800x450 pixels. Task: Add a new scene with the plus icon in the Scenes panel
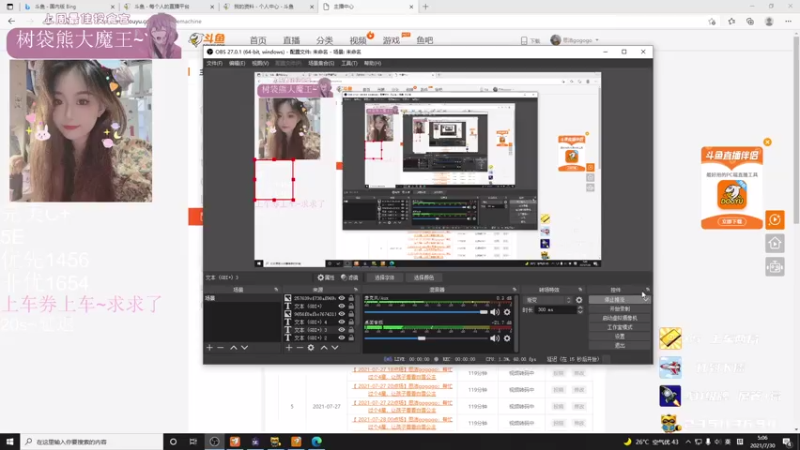click(x=209, y=347)
